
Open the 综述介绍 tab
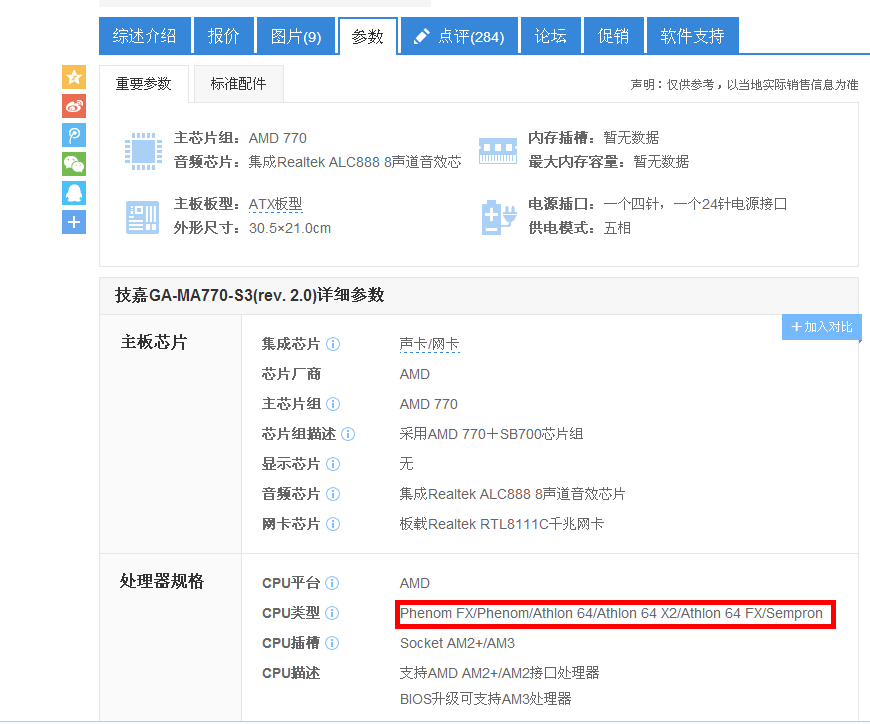pyautogui.click(x=145, y=36)
